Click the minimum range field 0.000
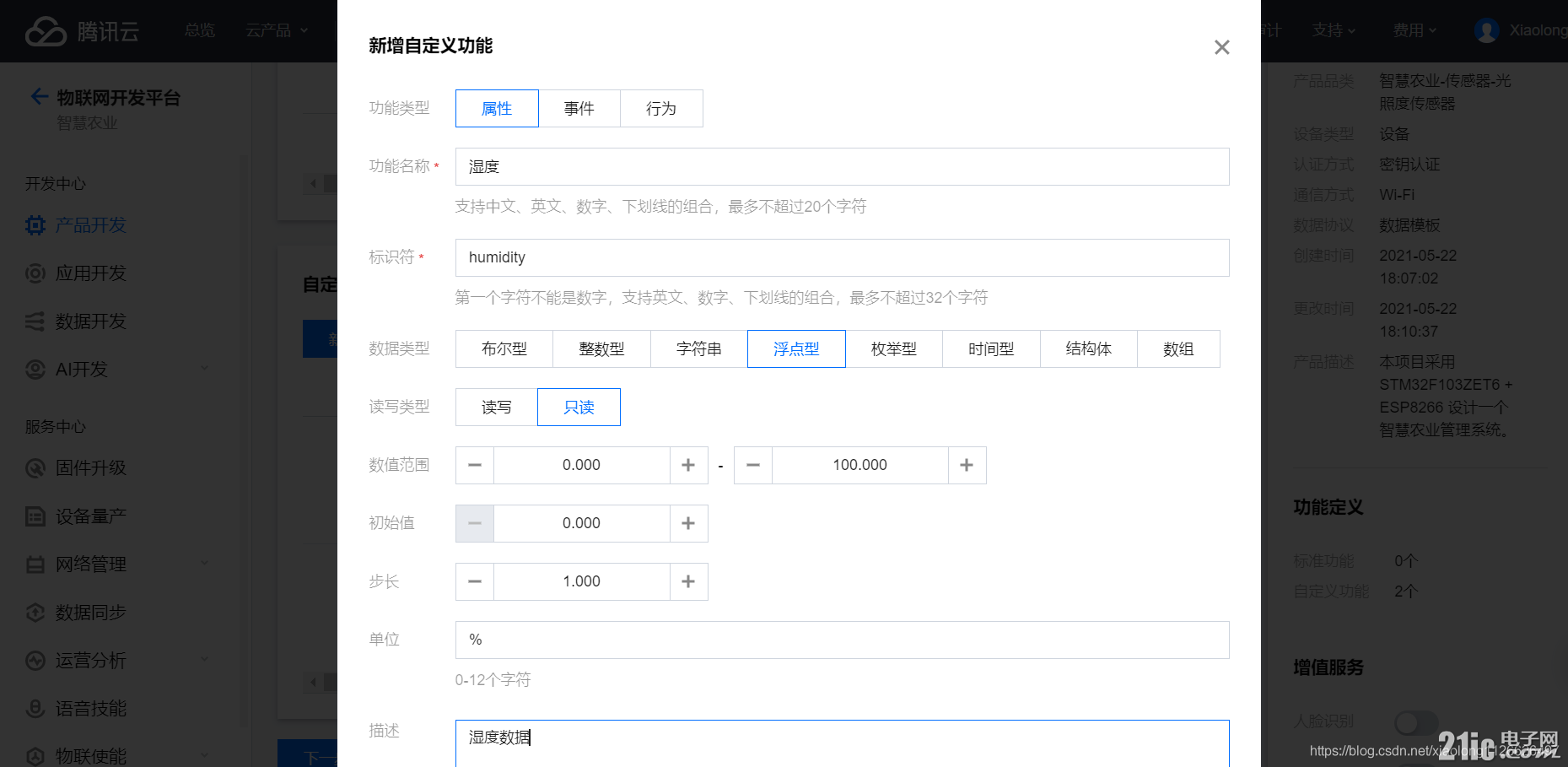This screenshot has width=1568, height=767. coord(582,466)
